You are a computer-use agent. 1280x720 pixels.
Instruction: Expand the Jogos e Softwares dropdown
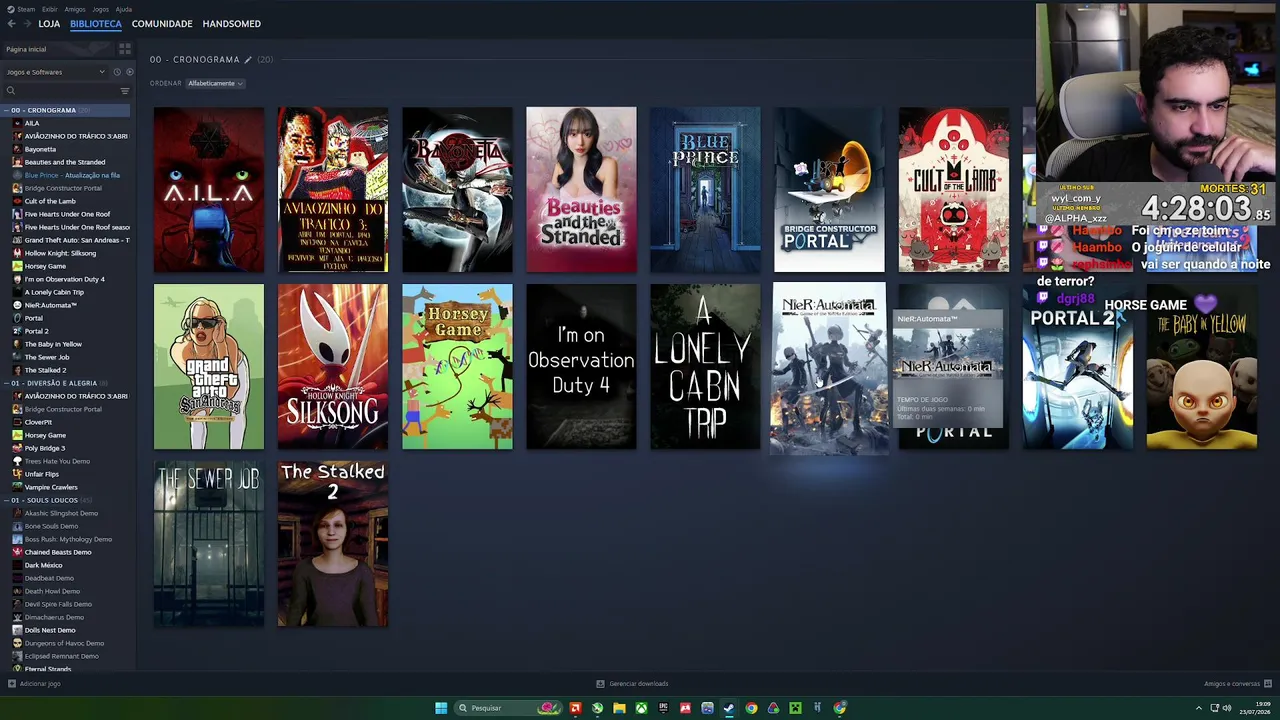click(55, 72)
